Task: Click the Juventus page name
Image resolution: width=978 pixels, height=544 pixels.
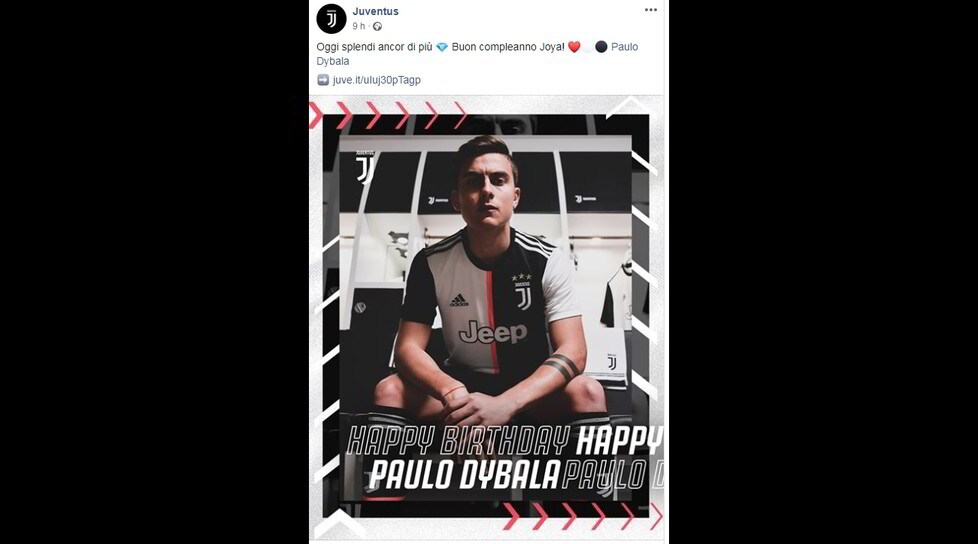Action: pos(375,11)
